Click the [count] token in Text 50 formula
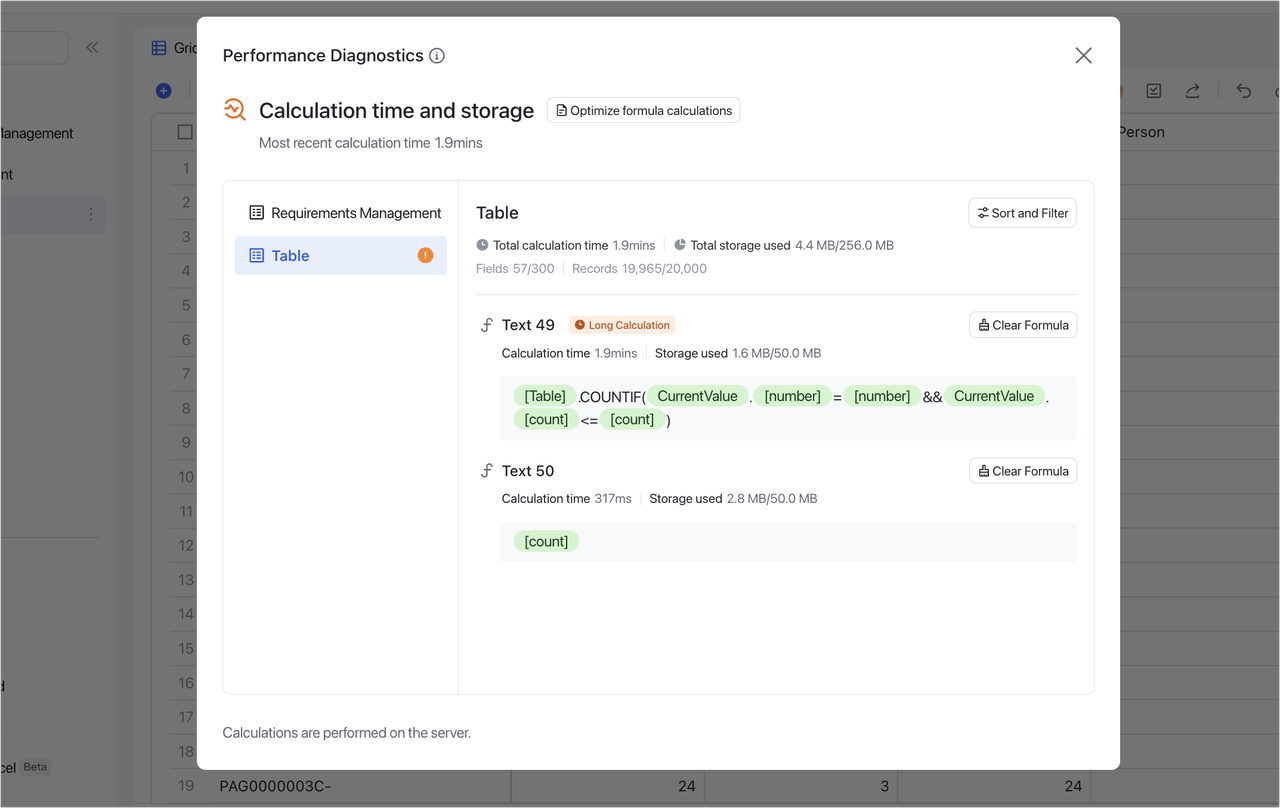Screen dimensions: 1280x808 coord(546,541)
